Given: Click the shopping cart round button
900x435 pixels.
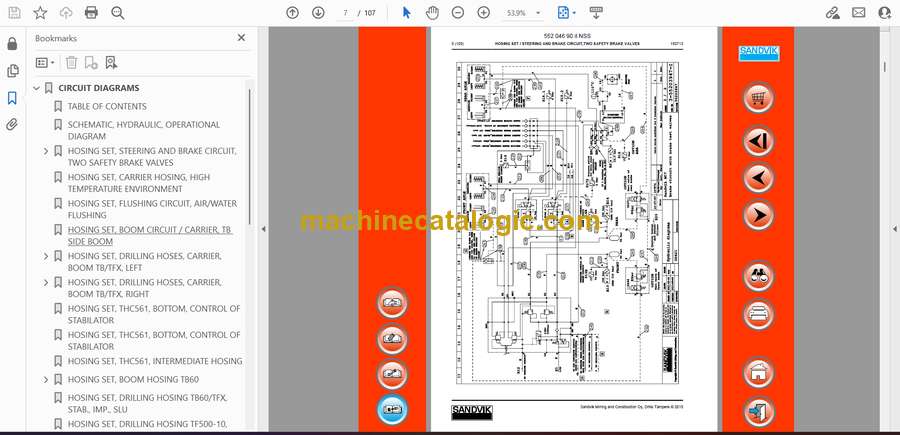Looking at the screenshot, I should (758, 97).
